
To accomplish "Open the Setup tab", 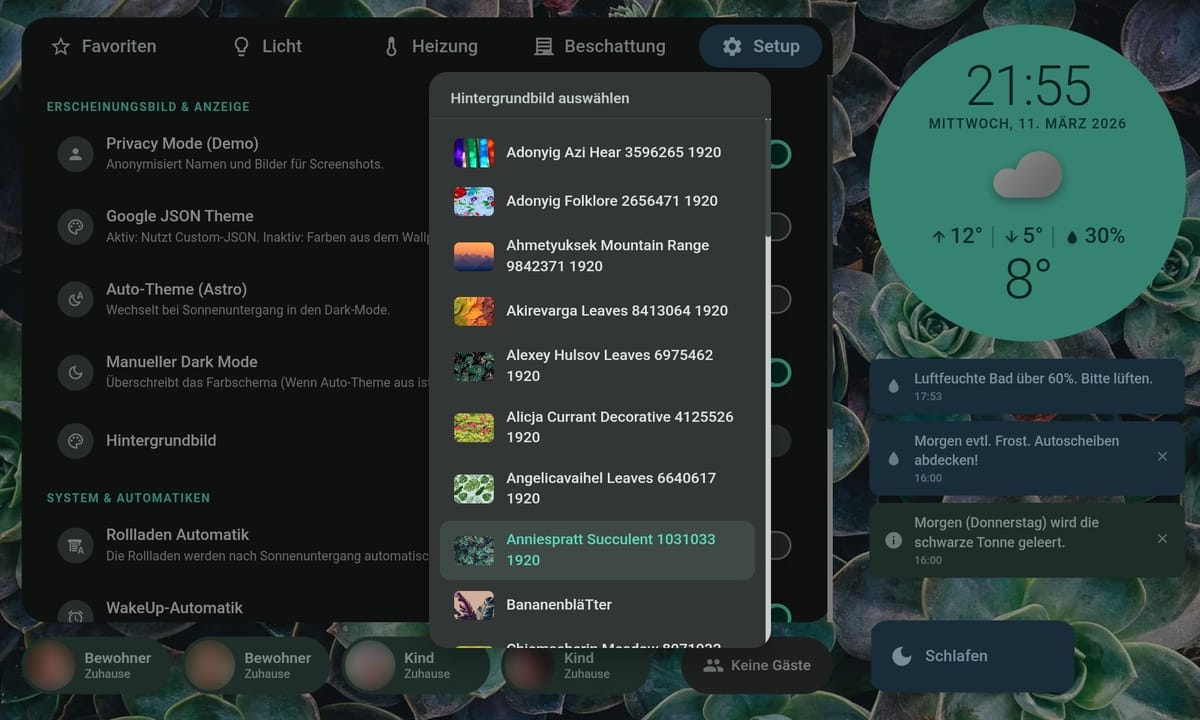I will pyautogui.click(x=761, y=46).
